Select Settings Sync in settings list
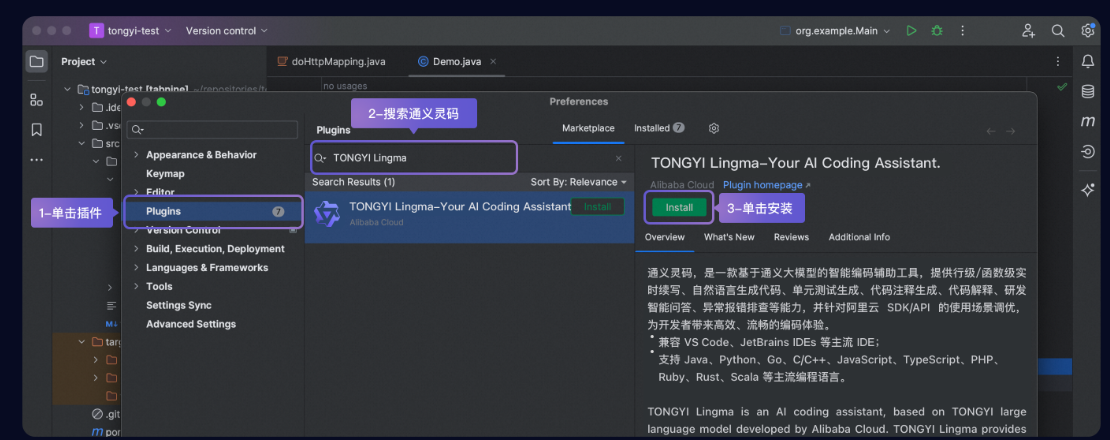The height and width of the screenshot is (440, 1110). coord(178,306)
